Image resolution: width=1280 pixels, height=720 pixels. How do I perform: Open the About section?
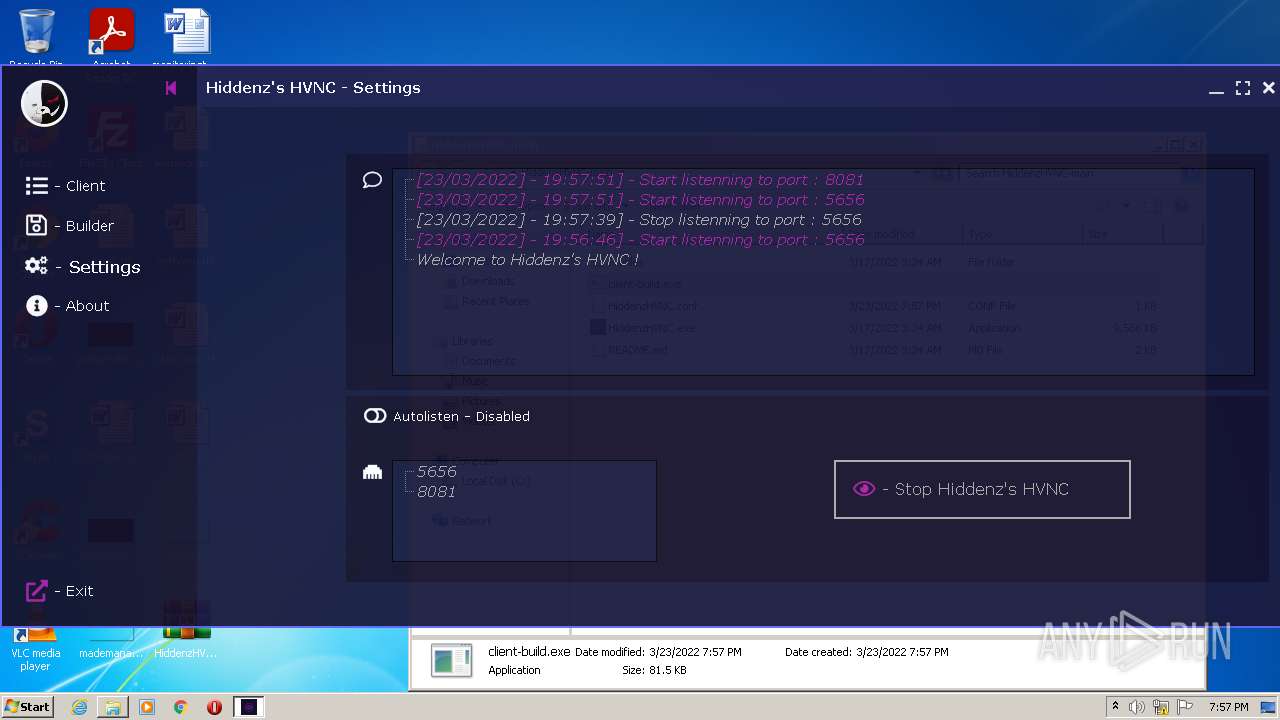click(x=68, y=306)
